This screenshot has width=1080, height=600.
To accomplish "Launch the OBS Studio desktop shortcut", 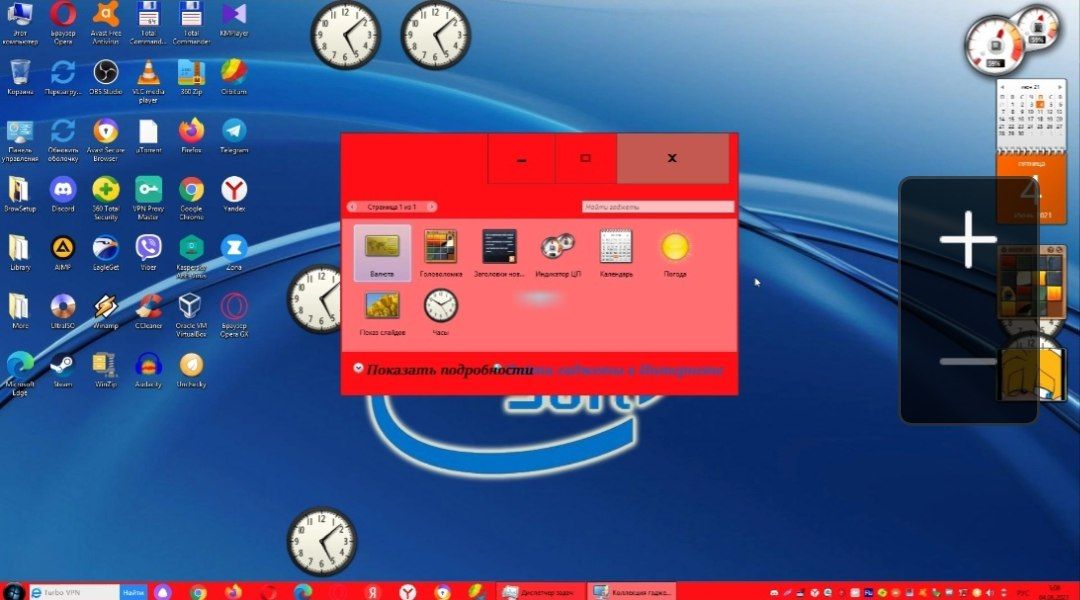I will 105,77.
